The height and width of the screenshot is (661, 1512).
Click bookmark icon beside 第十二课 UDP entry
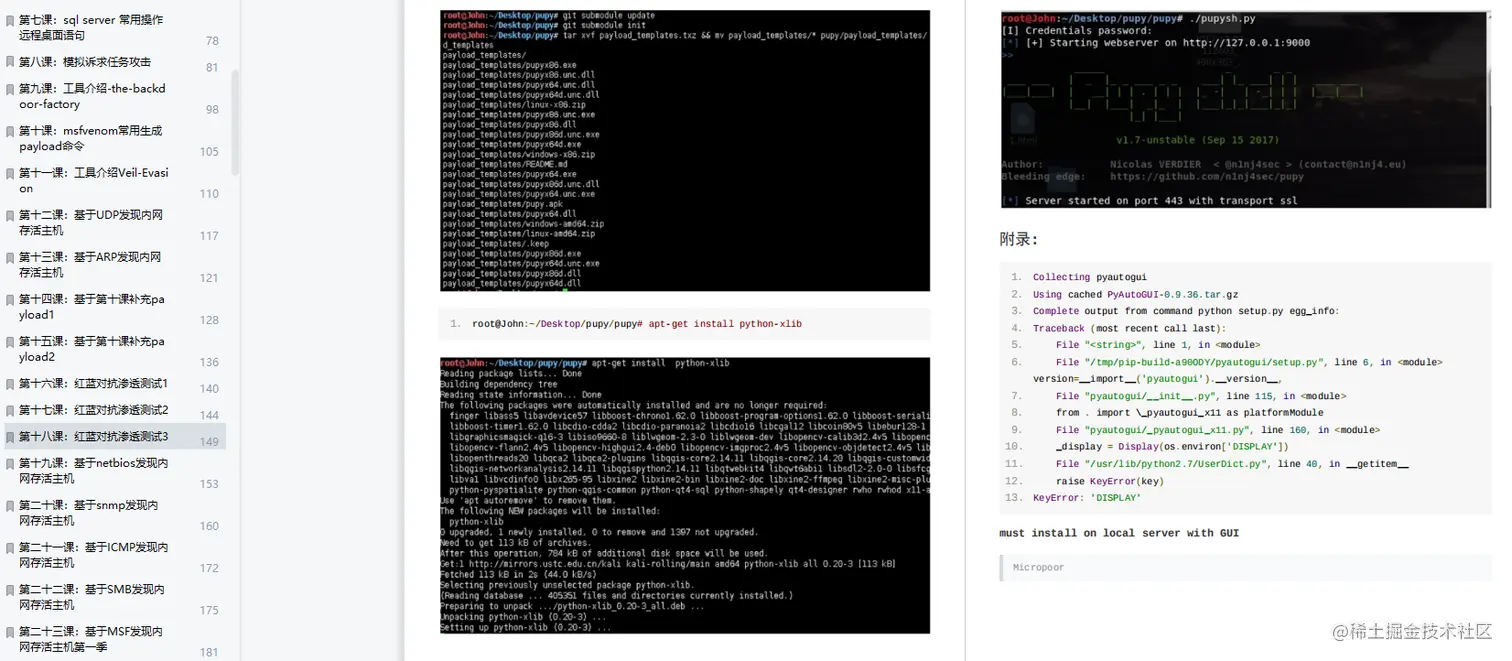(10, 215)
